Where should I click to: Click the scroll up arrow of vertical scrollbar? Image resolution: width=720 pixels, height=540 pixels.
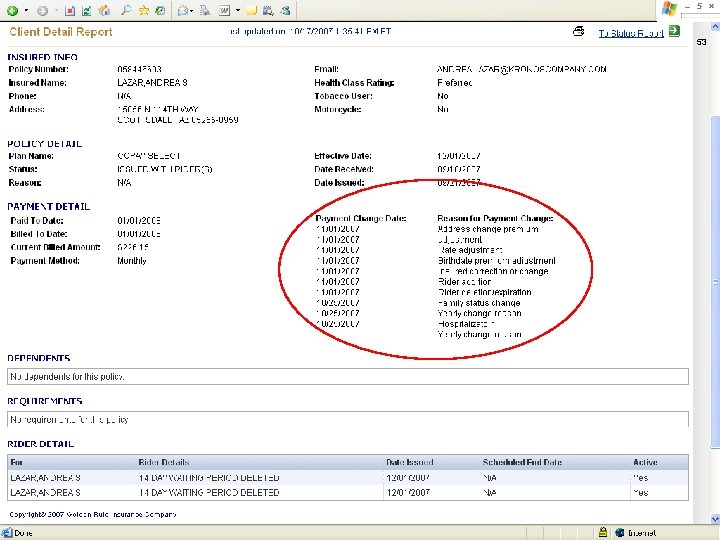coord(715,27)
